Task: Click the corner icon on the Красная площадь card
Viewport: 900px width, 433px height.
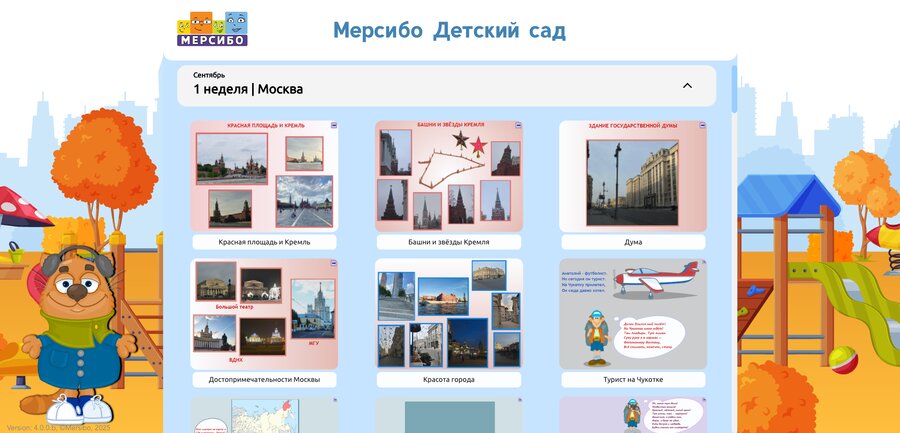Action: (x=333, y=125)
